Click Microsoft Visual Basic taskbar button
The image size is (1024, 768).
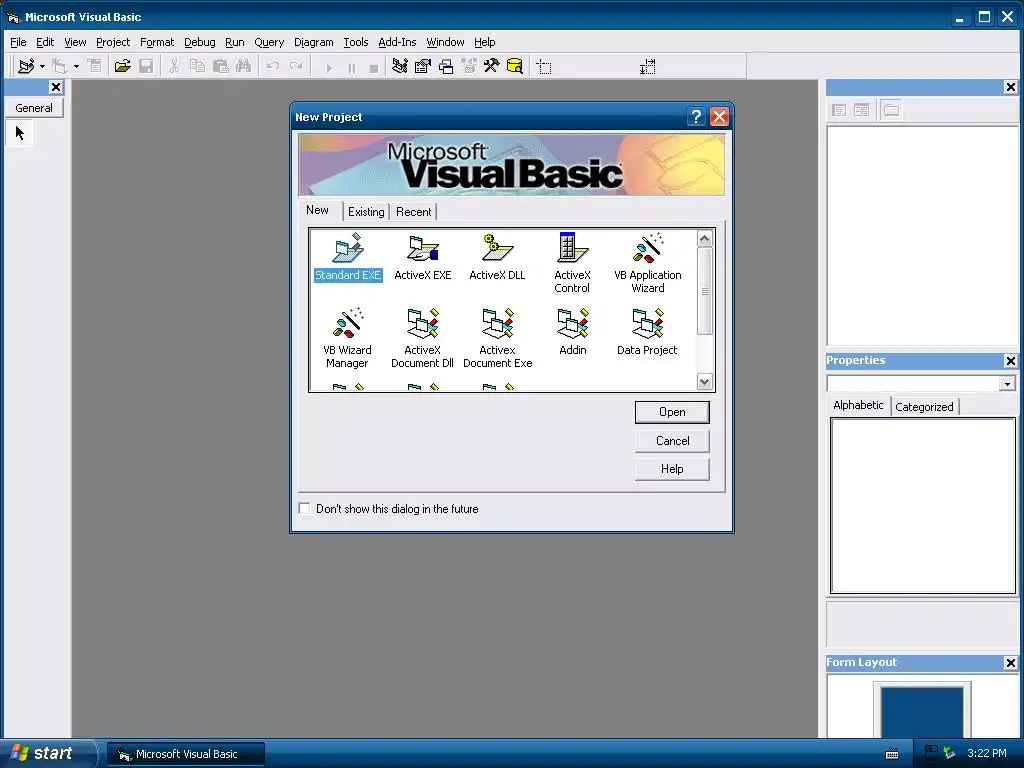pyautogui.click(x=185, y=754)
